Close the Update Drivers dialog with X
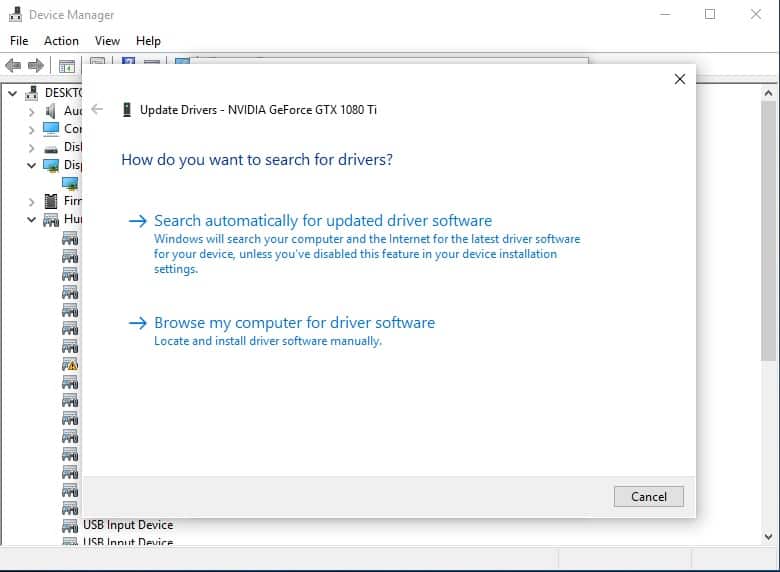This screenshot has width=780, height=572. coord(680,79)
